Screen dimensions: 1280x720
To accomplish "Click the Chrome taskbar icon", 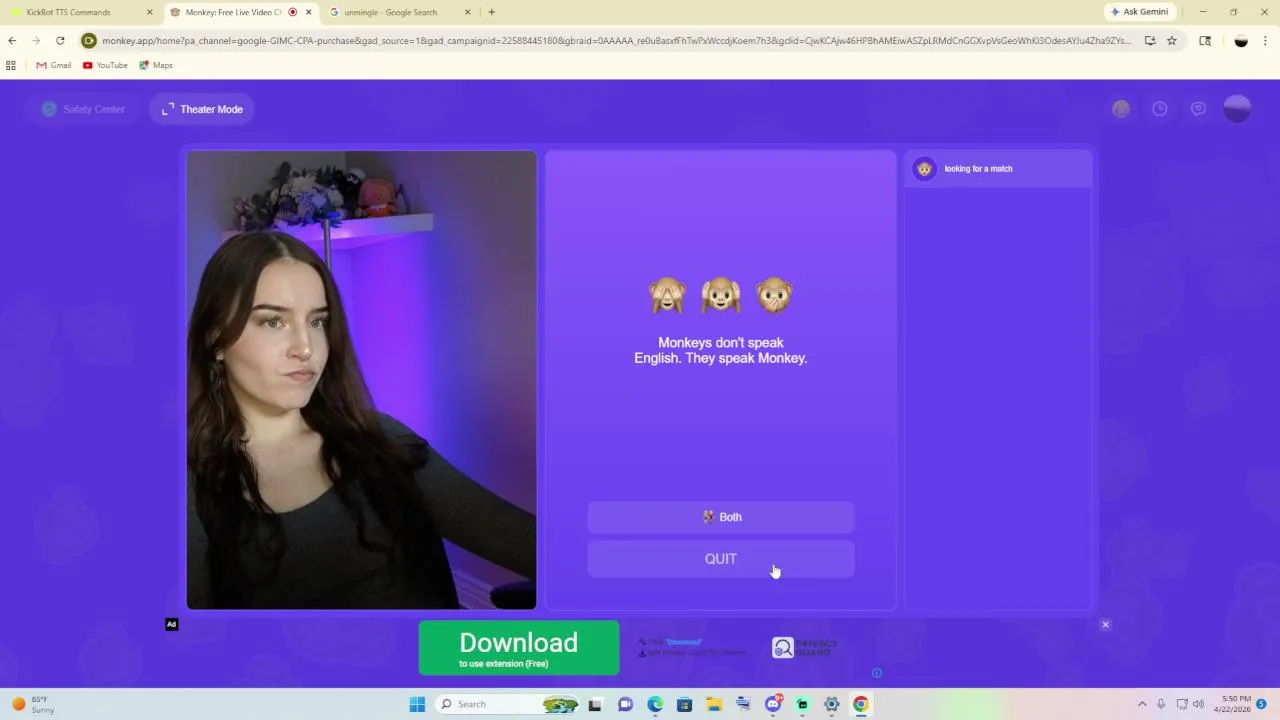I will 861,704.
